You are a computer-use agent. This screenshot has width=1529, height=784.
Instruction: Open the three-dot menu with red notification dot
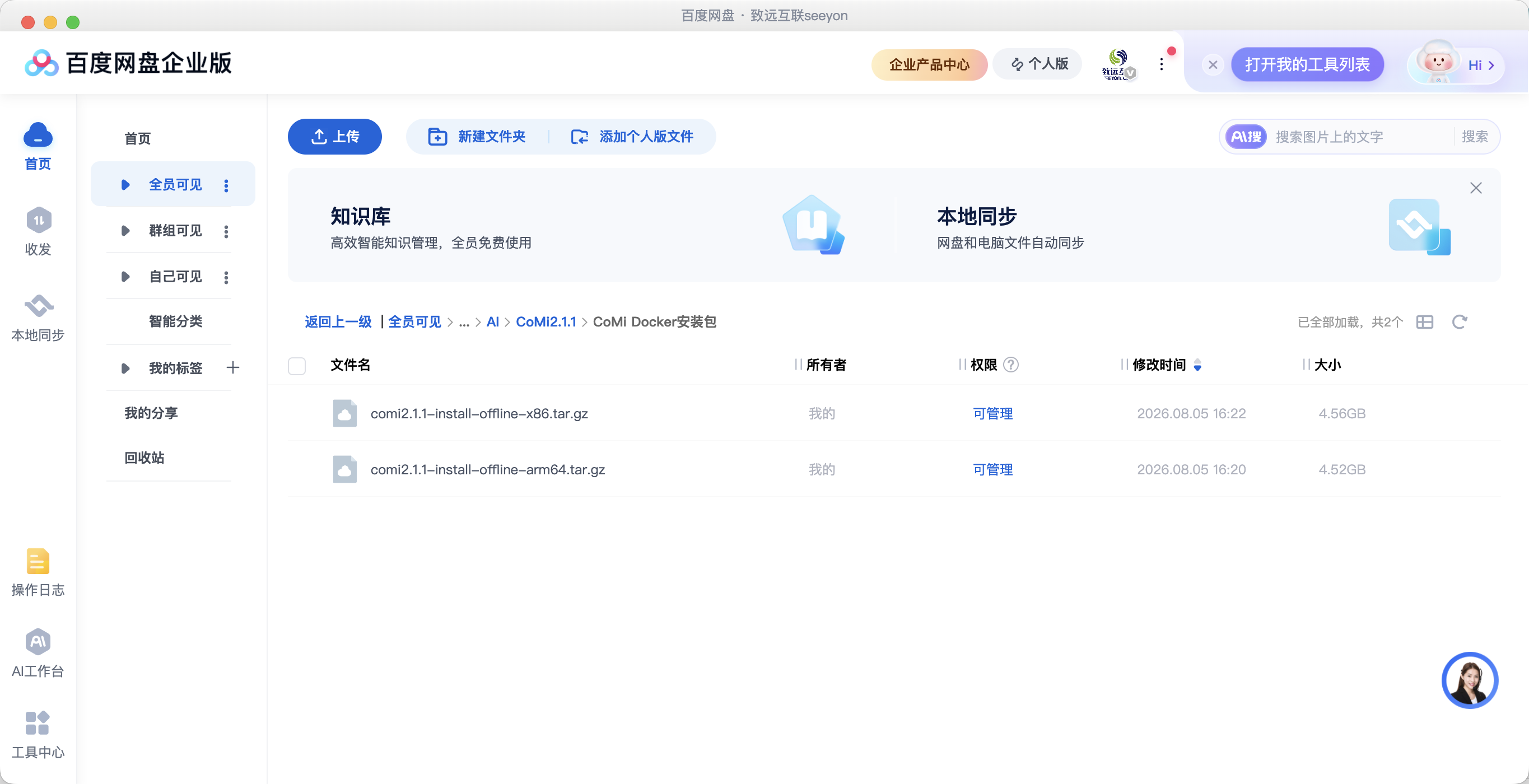tap(1162, 64)
